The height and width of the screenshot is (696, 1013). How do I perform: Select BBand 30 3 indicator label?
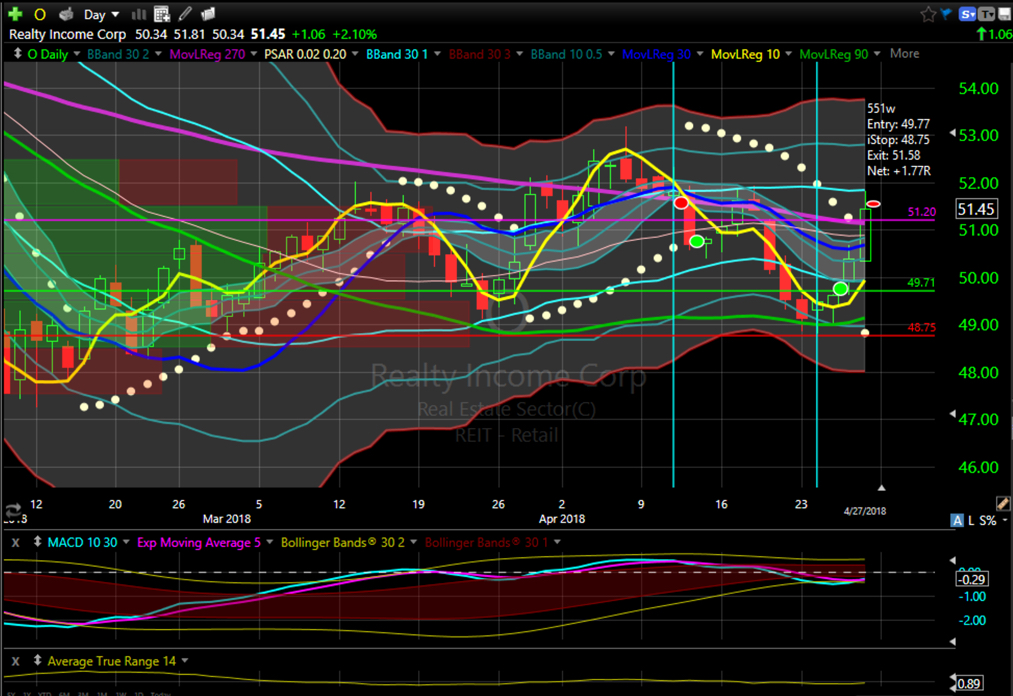pos(479,54)
